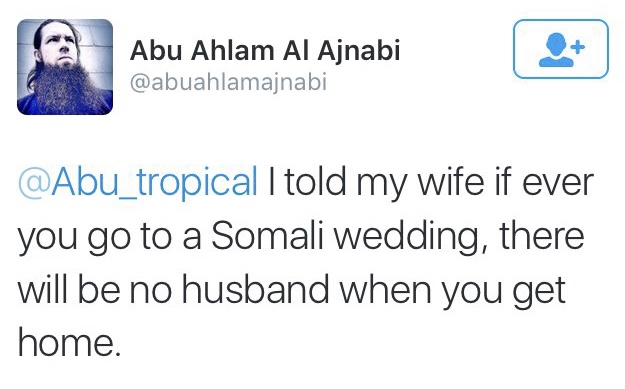Tap the follow user icon button
625x389 pixels.
tap(561, 49)
